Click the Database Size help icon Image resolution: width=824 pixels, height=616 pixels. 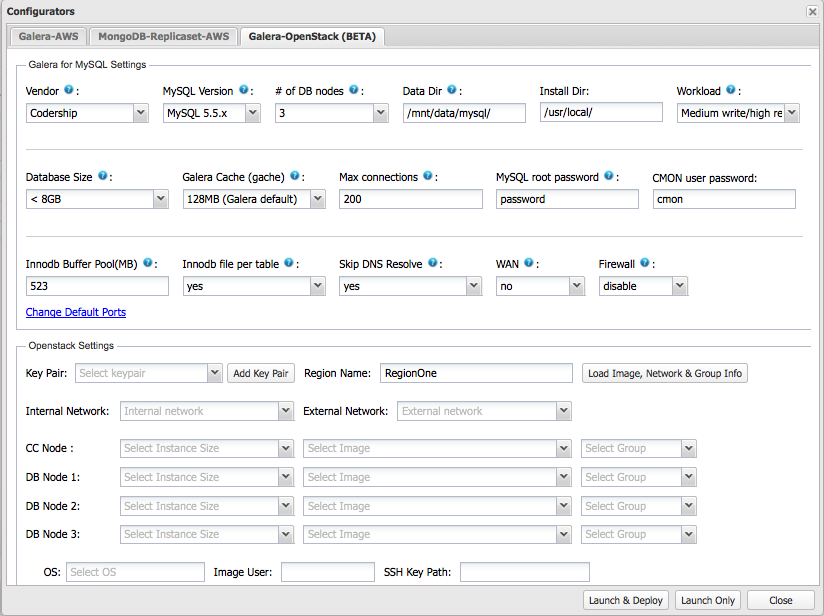tap(103, 177)
